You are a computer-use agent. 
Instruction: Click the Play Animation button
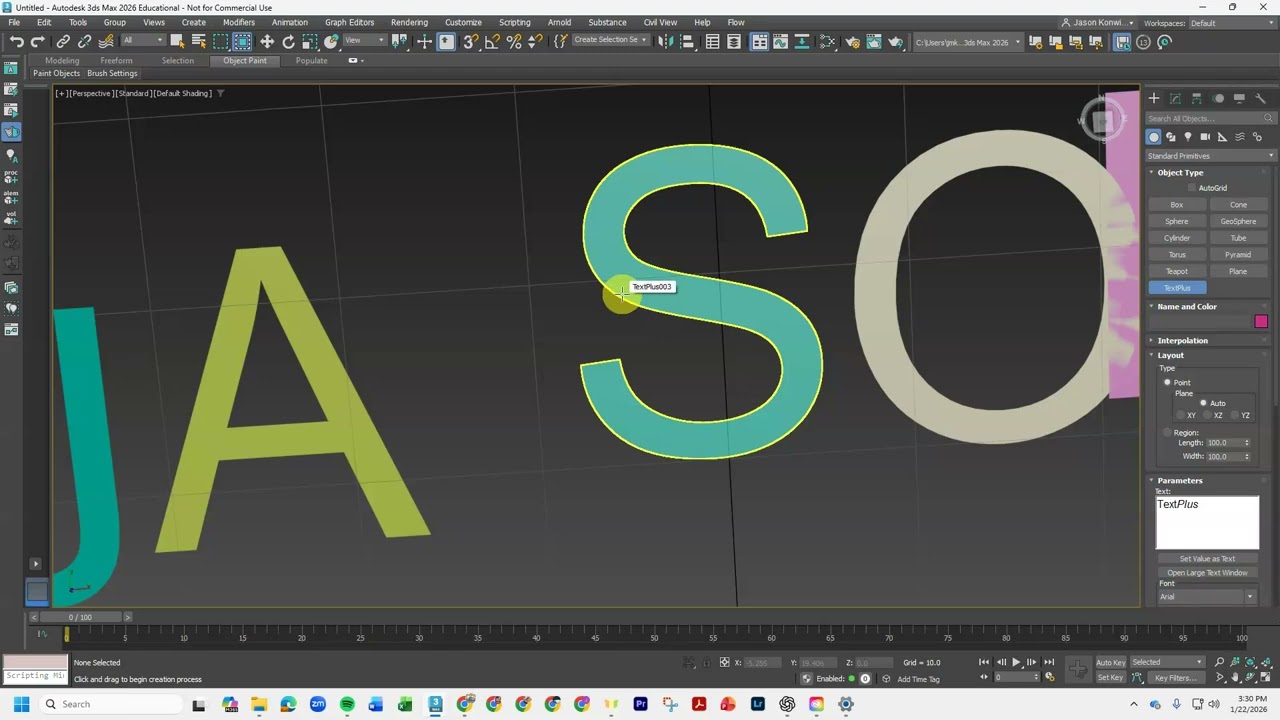pos(1016,662)
